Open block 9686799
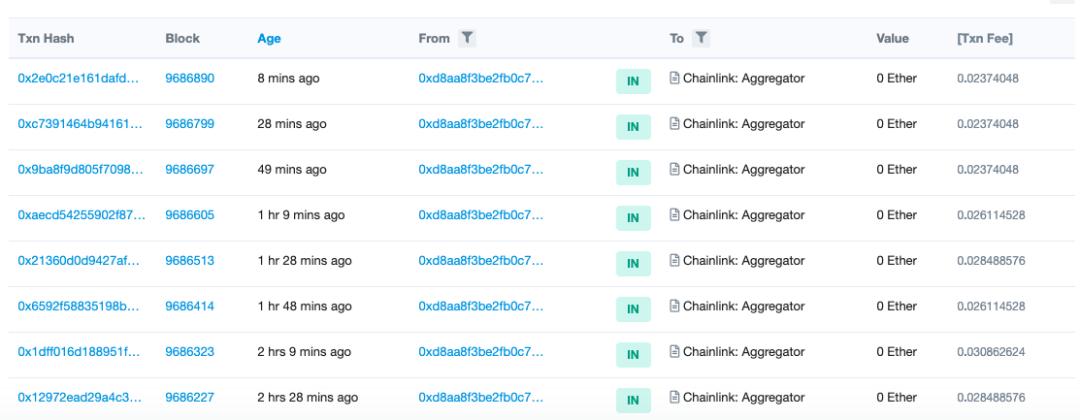1080x420 pixels. click(x=189, y=124)
